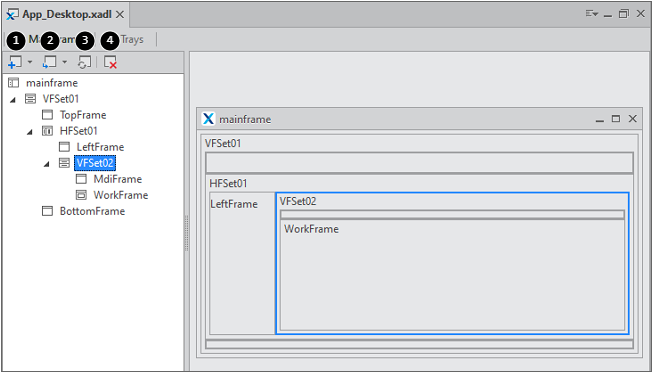The height and width of the screenshot is (372, 652).
Task: Click the change frame type refresh icon
Action: click(84, 62)
